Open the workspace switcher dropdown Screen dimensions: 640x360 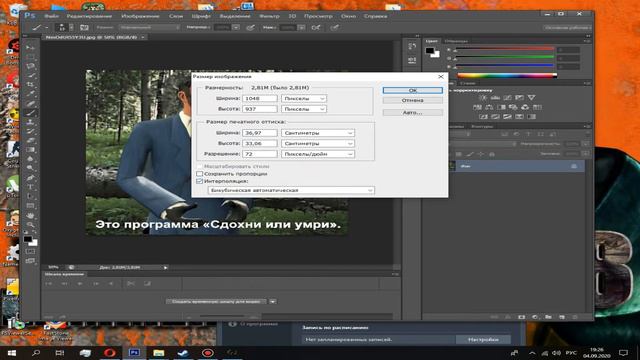567,27
